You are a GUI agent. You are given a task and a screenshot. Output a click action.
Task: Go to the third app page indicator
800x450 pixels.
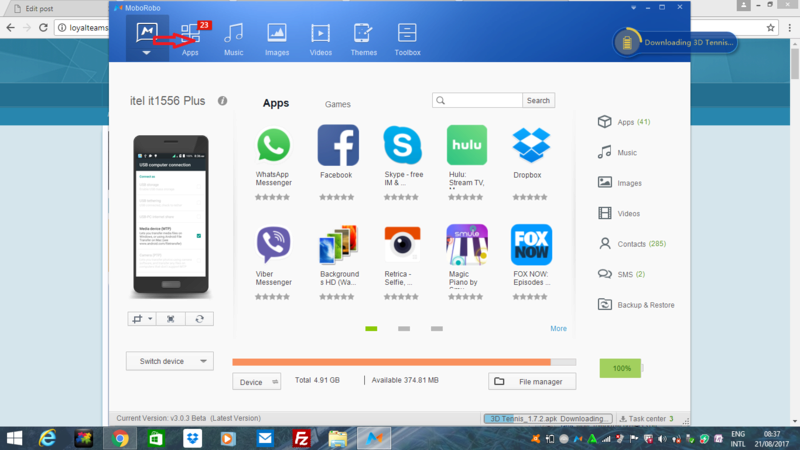pos(437,329)
